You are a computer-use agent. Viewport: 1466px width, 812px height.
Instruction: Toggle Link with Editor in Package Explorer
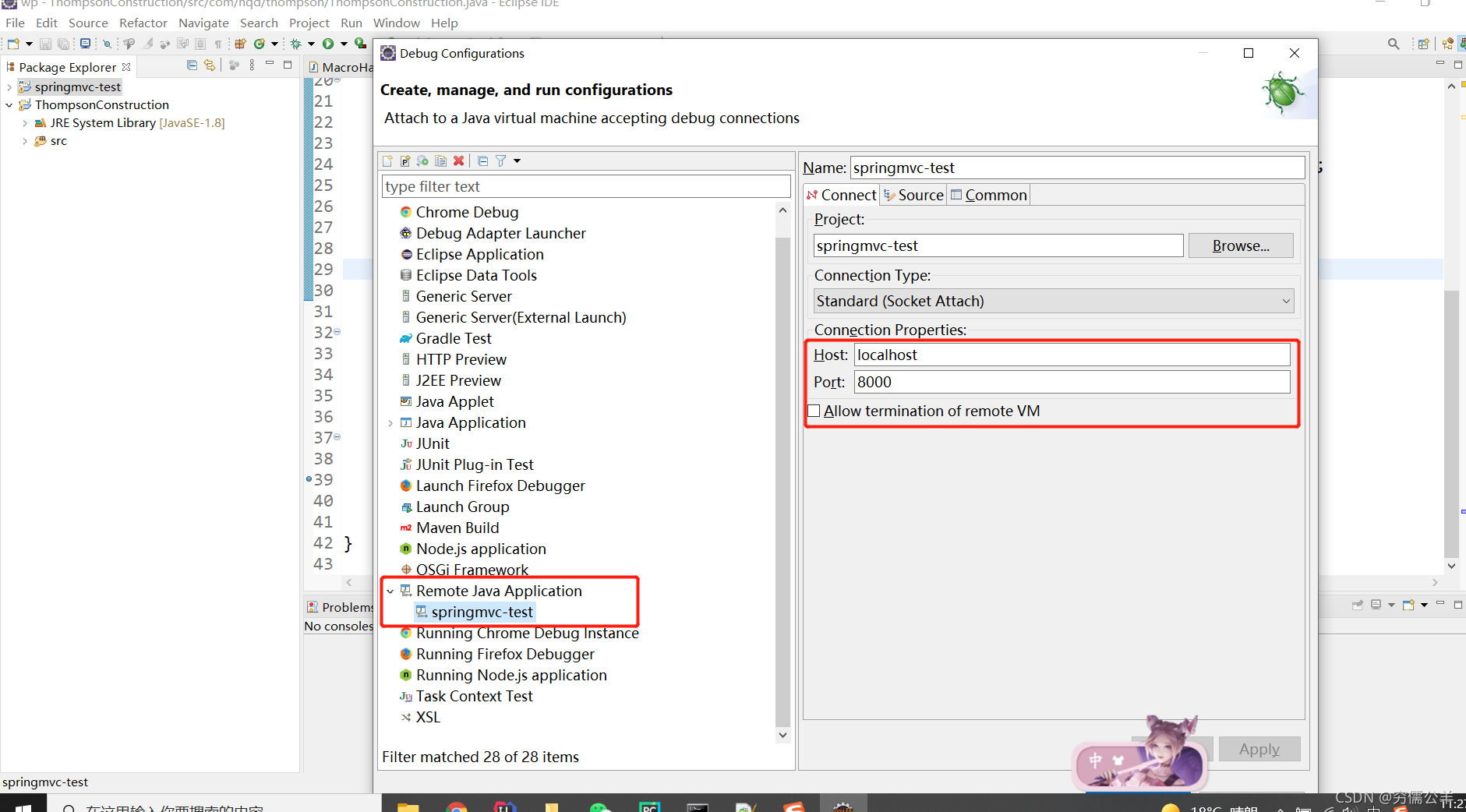tap(210, 65)
